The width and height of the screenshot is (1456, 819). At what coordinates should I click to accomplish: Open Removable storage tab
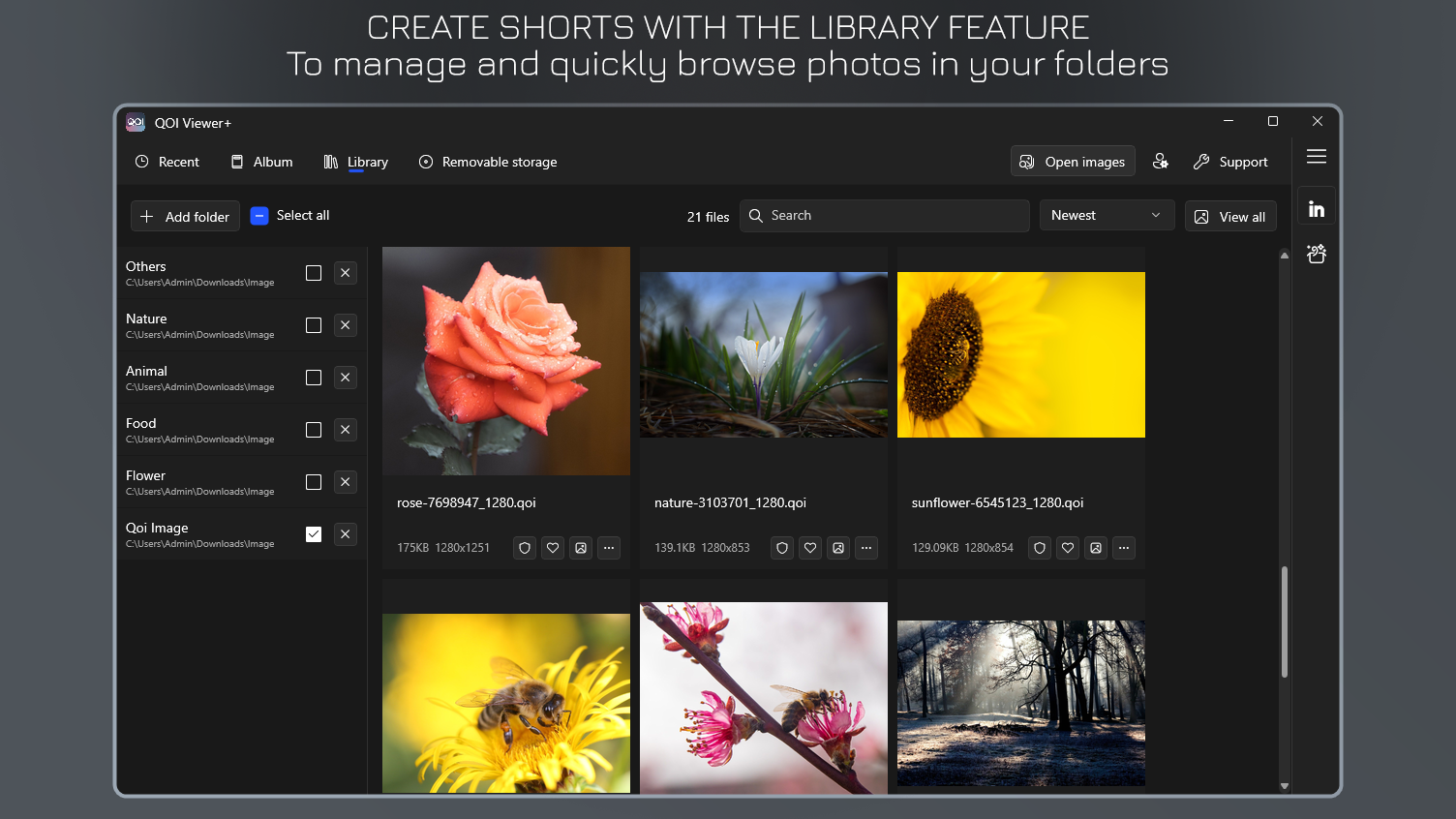[487, 162]
